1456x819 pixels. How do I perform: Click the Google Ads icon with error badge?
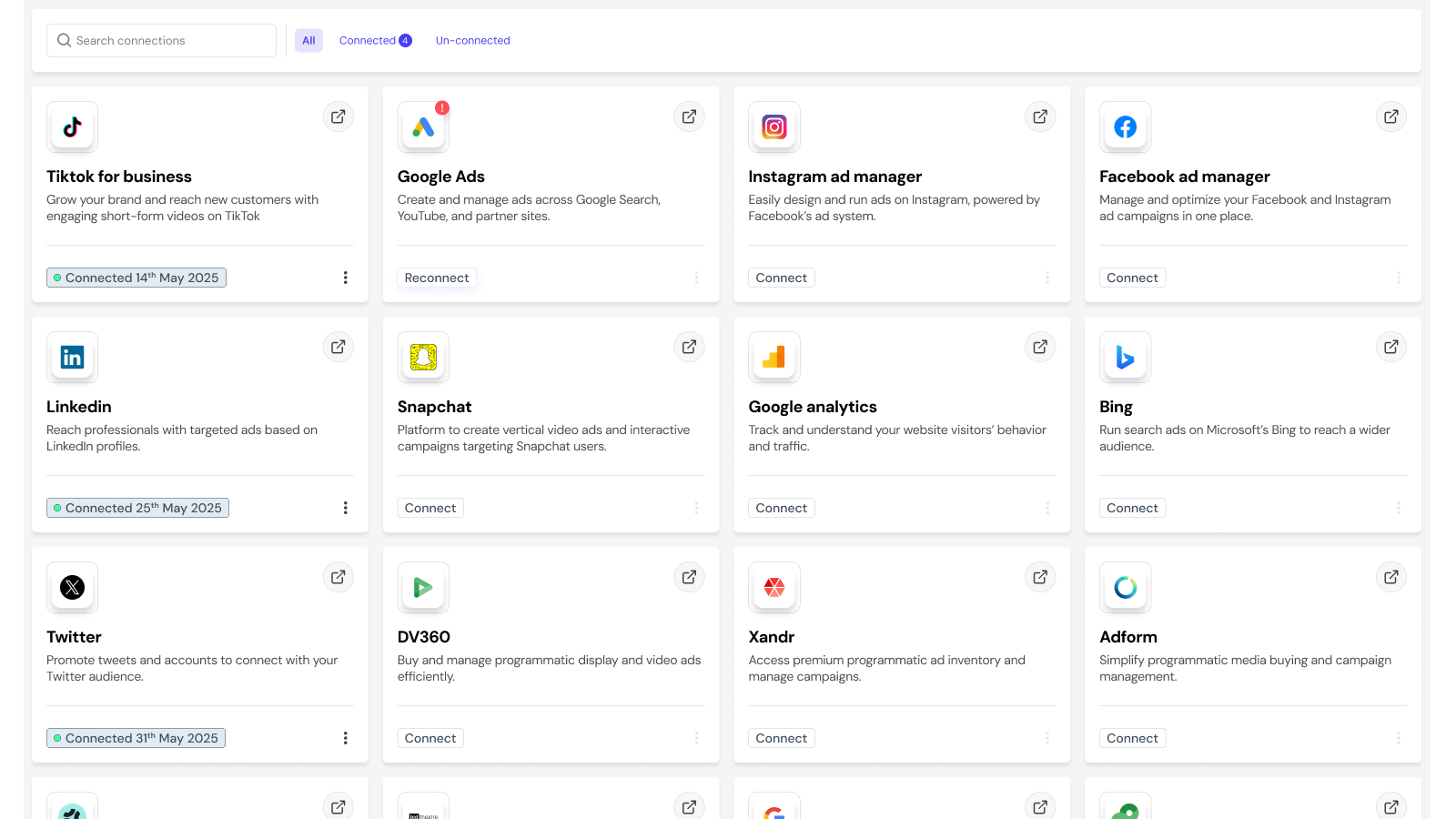point(422,127)
